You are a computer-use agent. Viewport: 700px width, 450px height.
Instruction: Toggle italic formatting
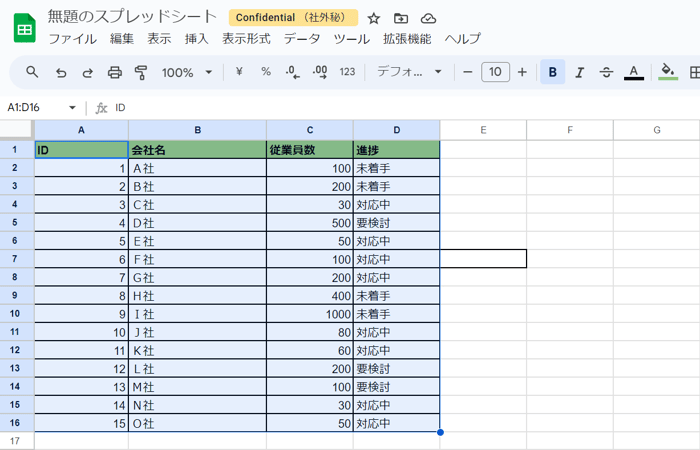[x=579, y=72]
